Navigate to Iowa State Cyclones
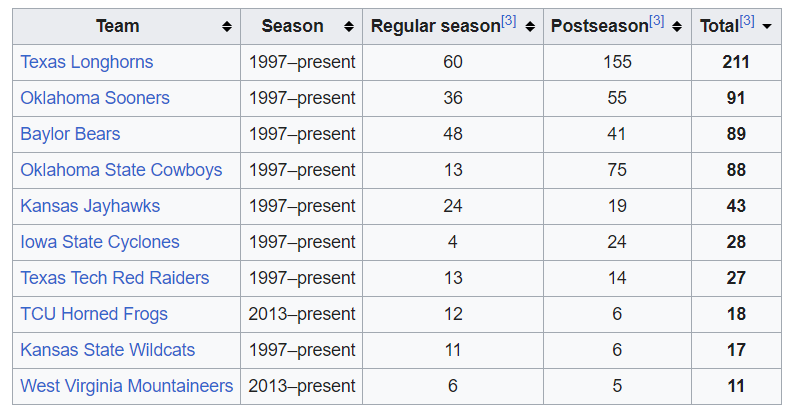 [x=100, y=242]
